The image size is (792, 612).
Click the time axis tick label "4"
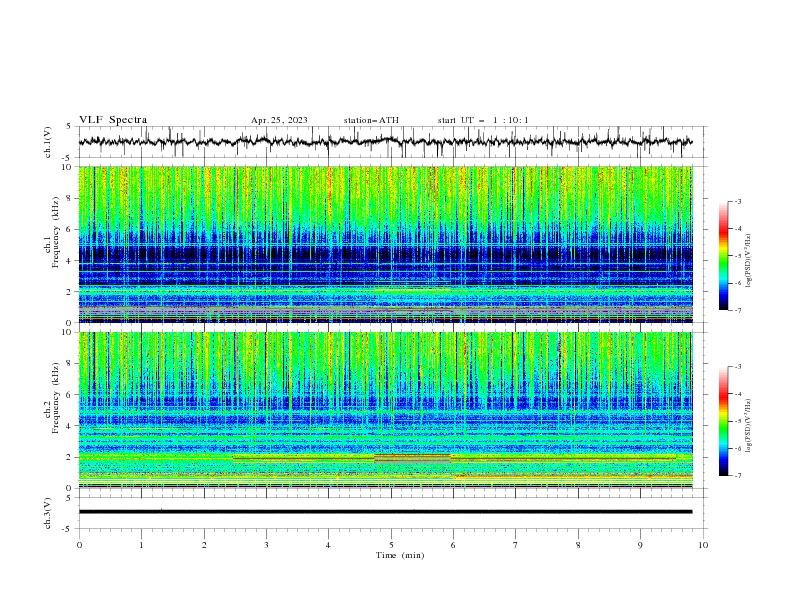(328, 545)
